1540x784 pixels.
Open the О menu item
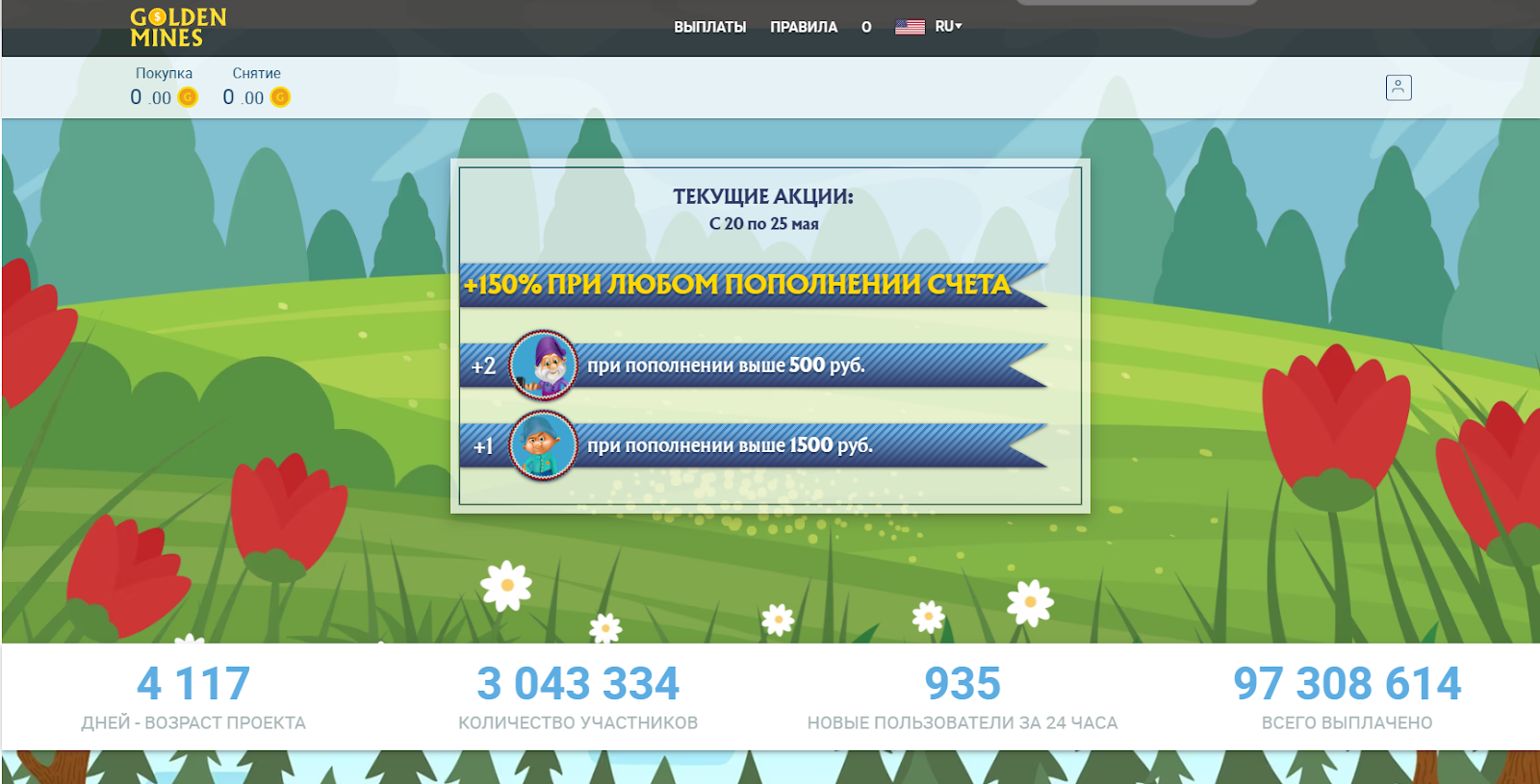coord(866,27)
